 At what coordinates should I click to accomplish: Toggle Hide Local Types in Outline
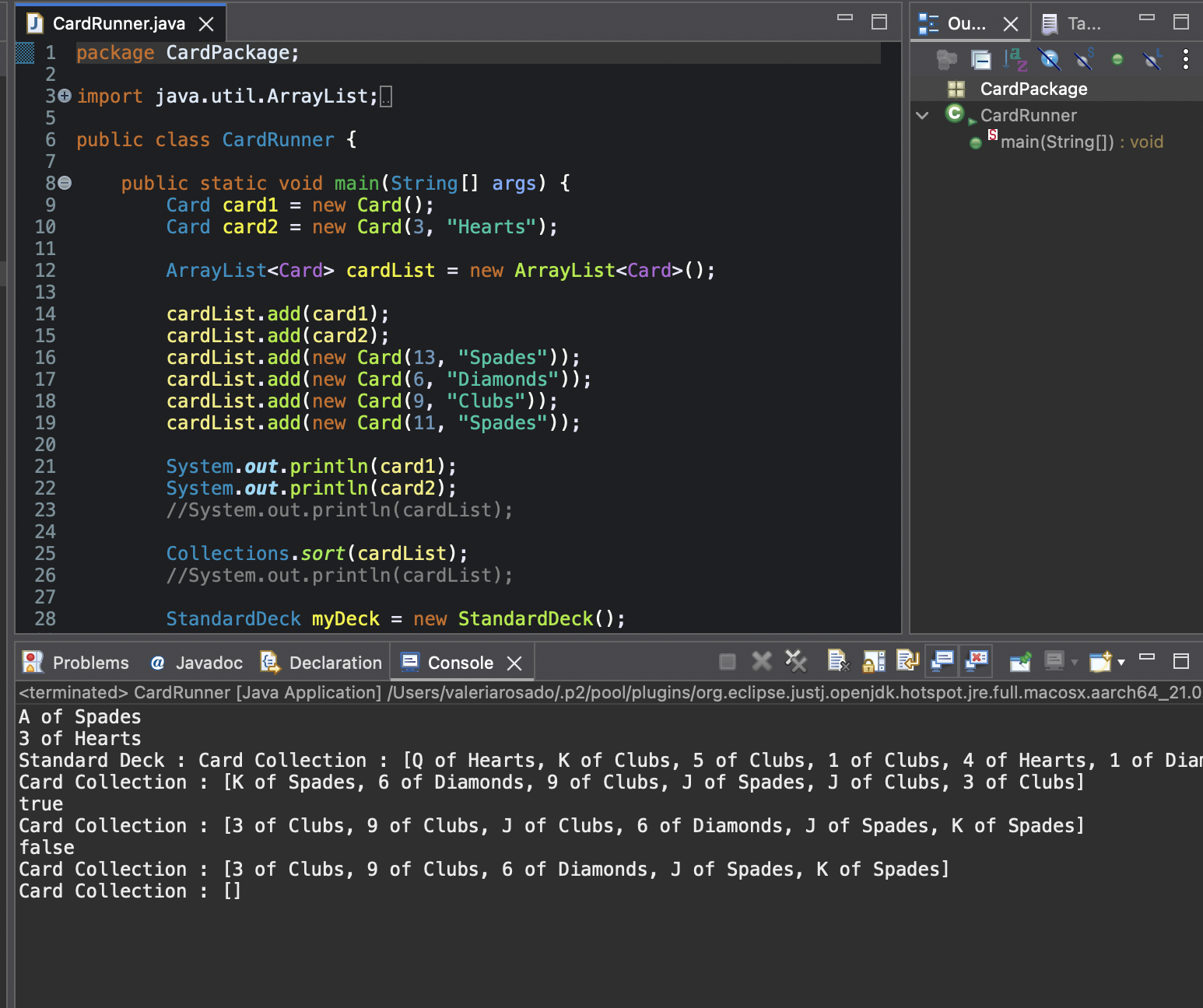1152,59
